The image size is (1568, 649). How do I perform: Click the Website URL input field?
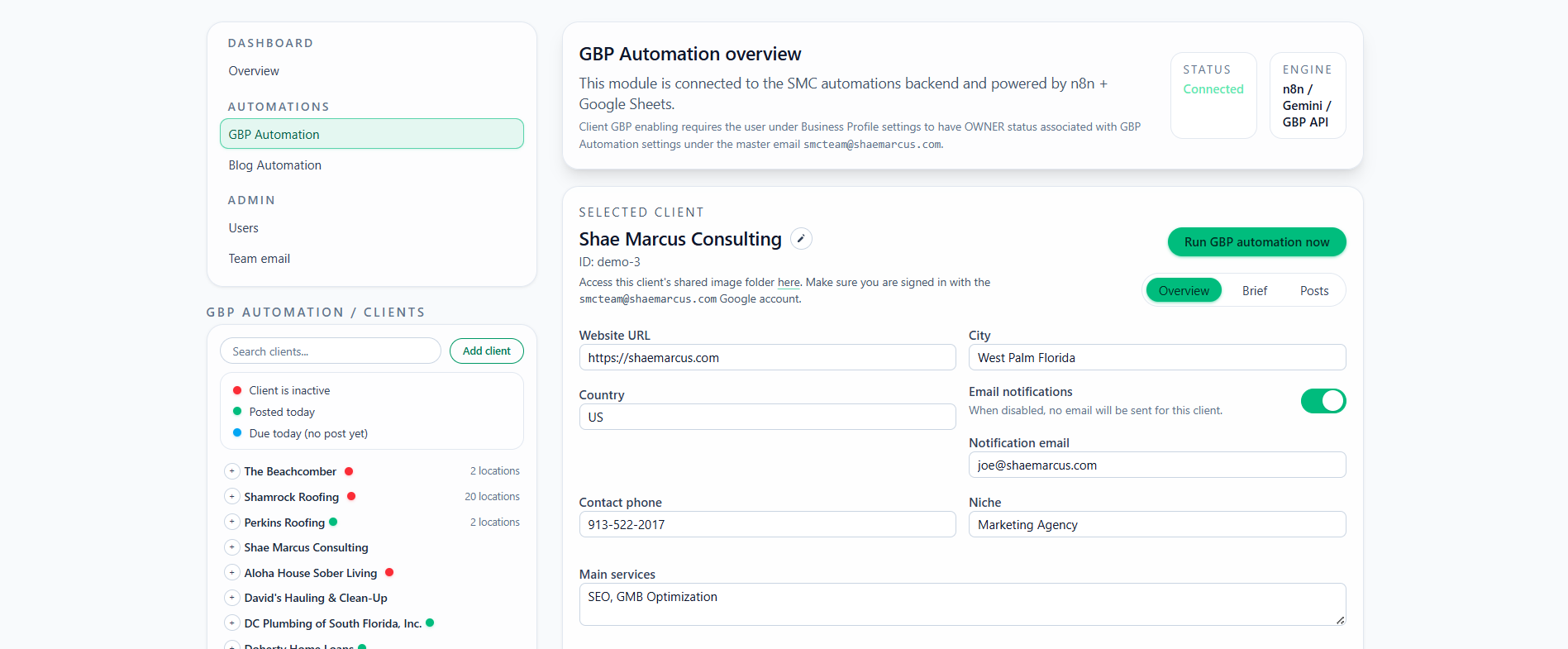tap(767, 357)
